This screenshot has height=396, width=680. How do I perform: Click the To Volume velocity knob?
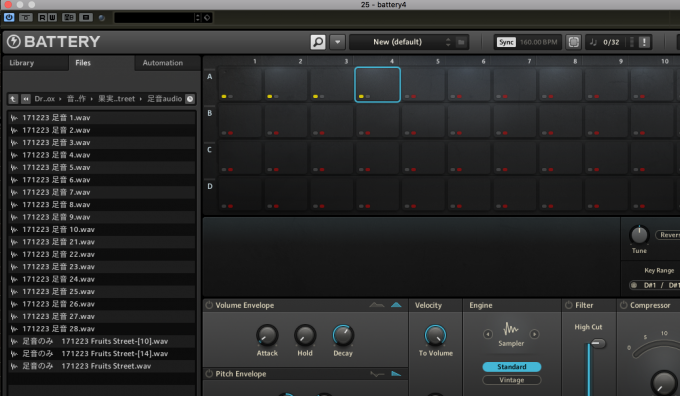tap(435, 335)
